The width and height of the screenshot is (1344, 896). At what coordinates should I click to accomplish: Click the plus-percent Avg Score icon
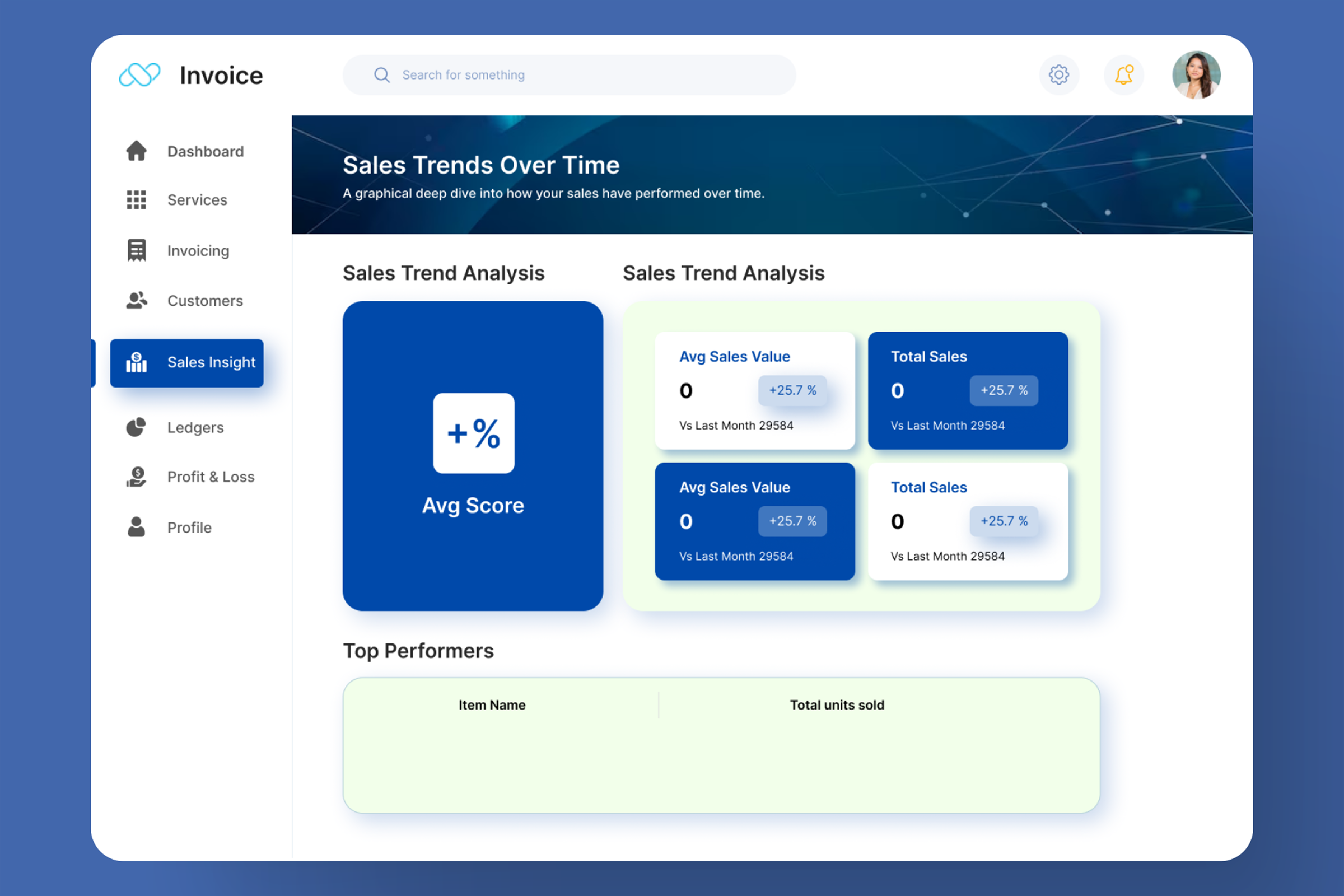[x=473, y=433]
